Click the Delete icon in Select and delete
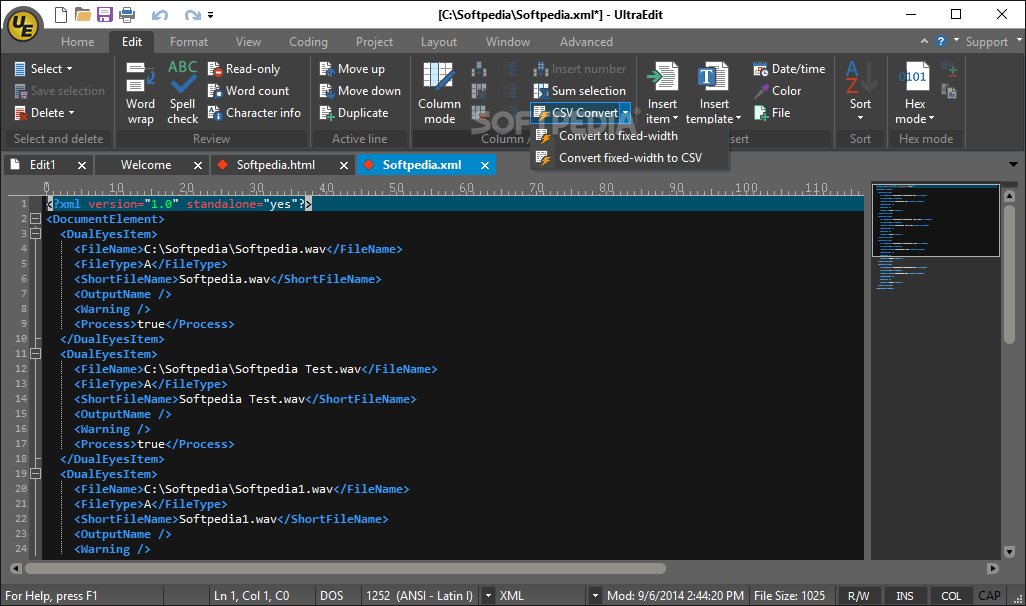Viewport: 1026px width, 606px height. 21,113
